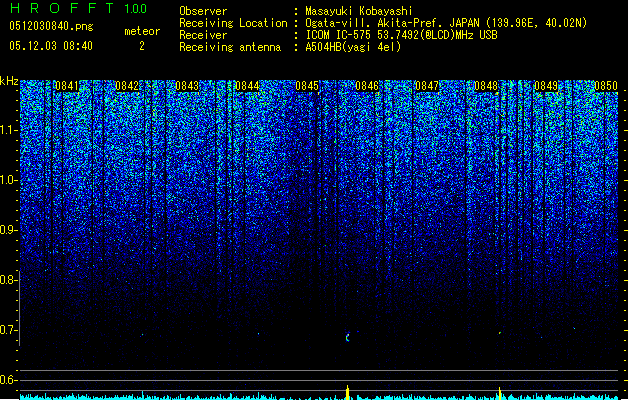Image resolution: width=629 pixels, height=400 pixels.
Task: Click the HROFFT title text
Action: 61,8
